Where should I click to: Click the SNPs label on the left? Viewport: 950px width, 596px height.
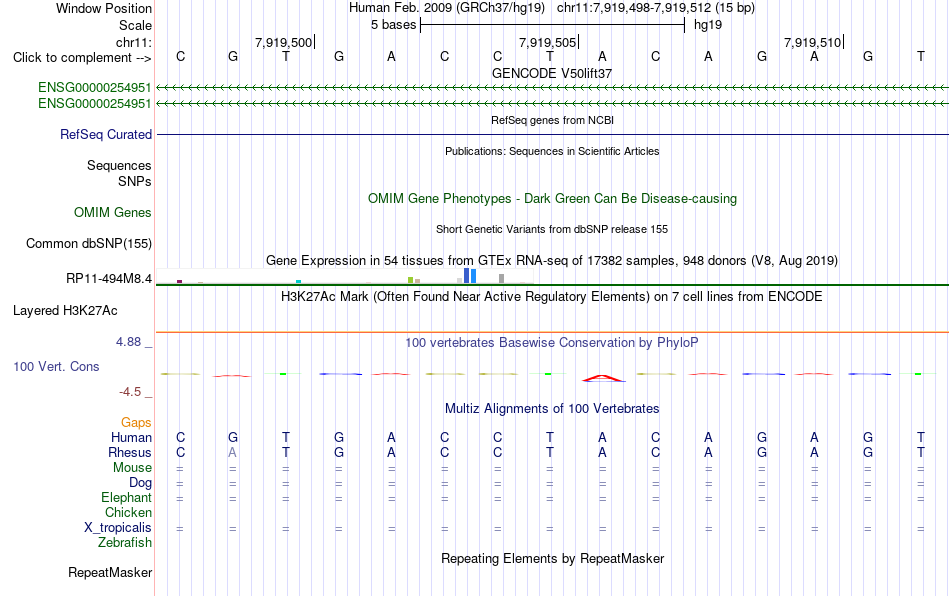point(135,181)
